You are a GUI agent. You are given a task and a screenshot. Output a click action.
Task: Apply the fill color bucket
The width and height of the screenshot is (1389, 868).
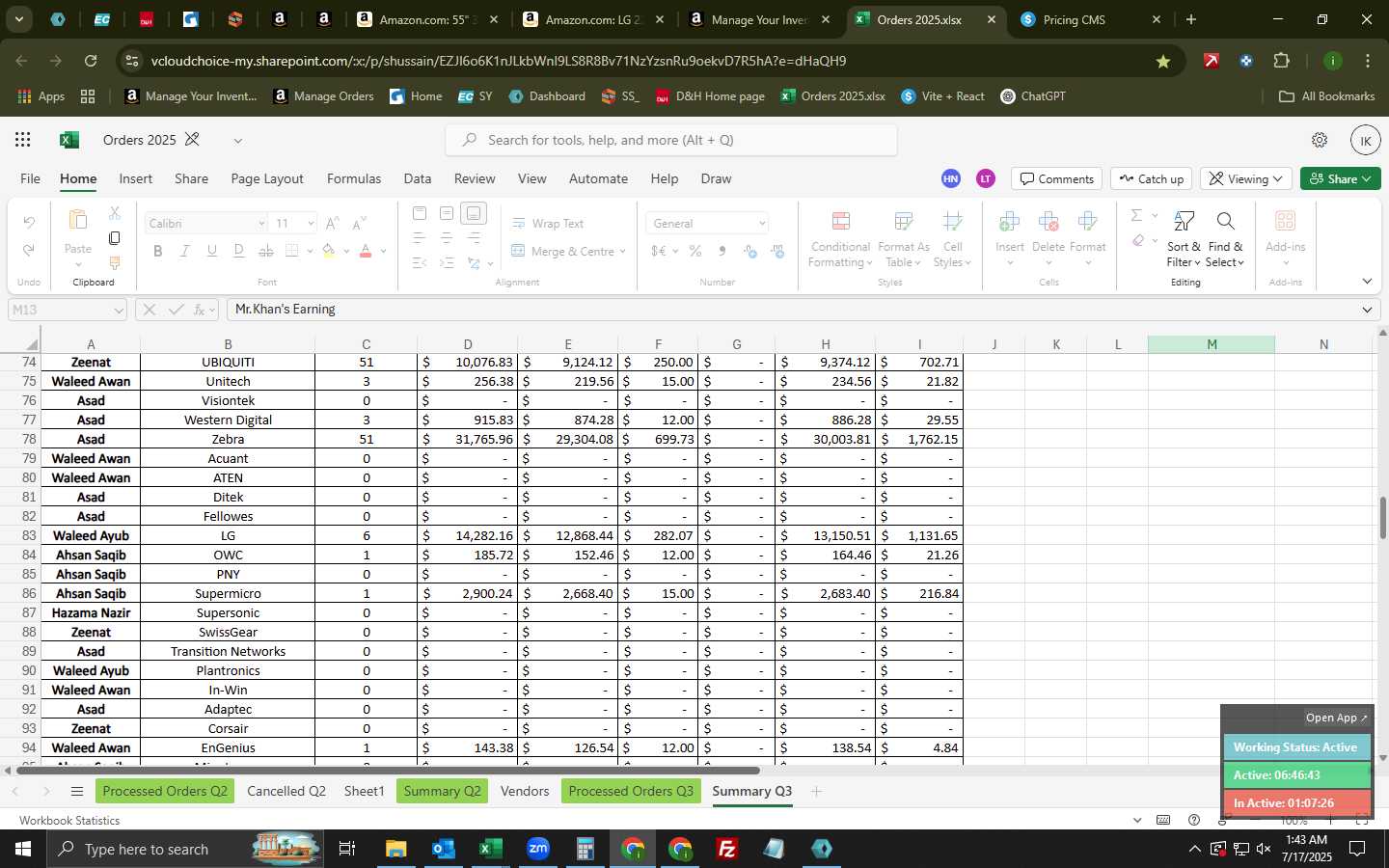(329, 251)
